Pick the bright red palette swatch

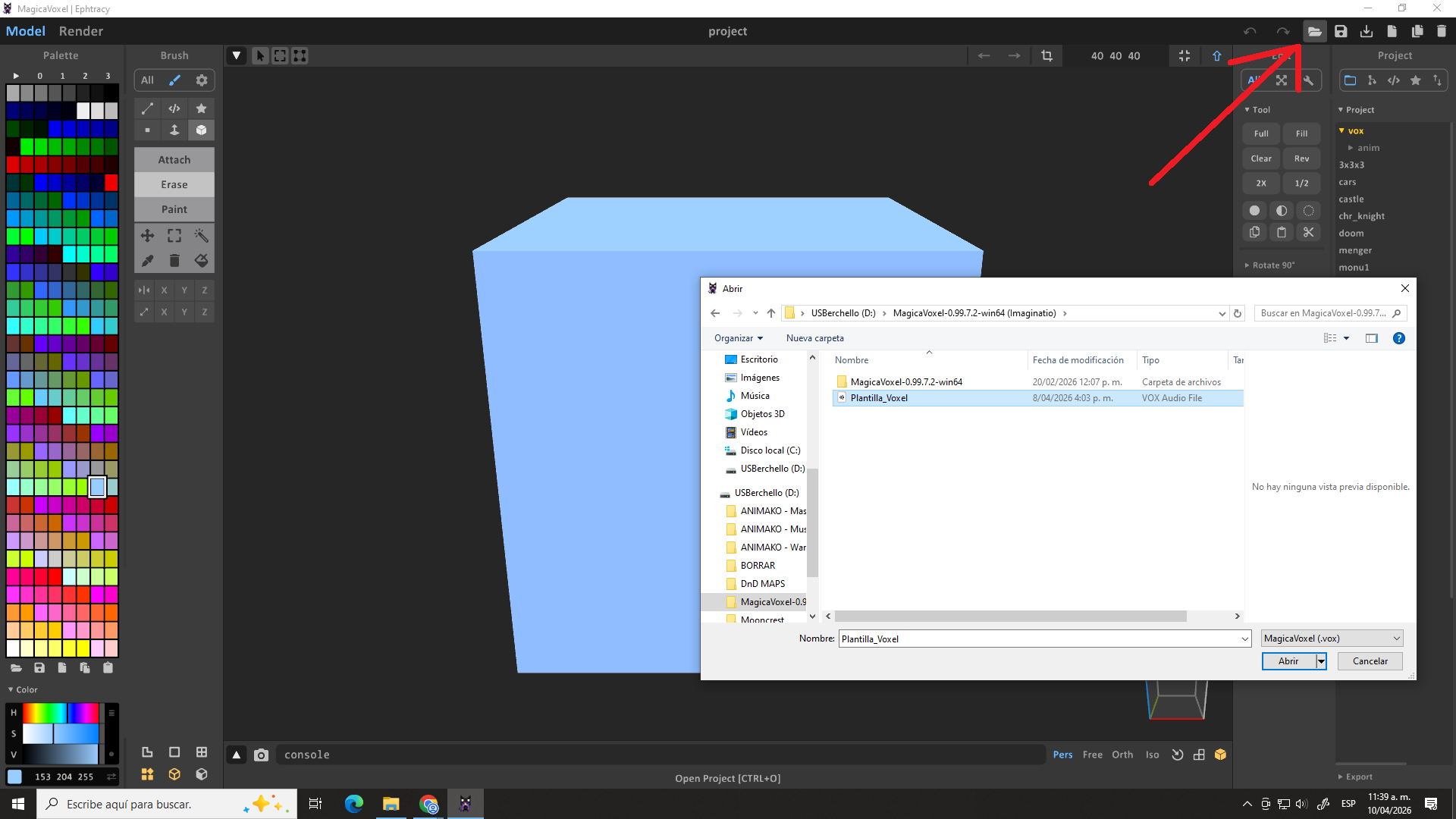pyautogui.click(x=111, y=182)
